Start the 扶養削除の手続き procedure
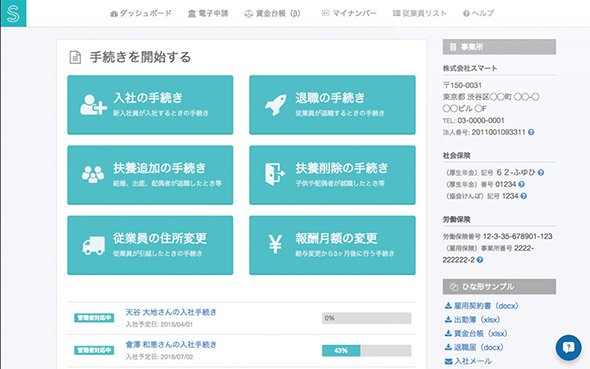The image size is (590, 369). coord(332,175)
